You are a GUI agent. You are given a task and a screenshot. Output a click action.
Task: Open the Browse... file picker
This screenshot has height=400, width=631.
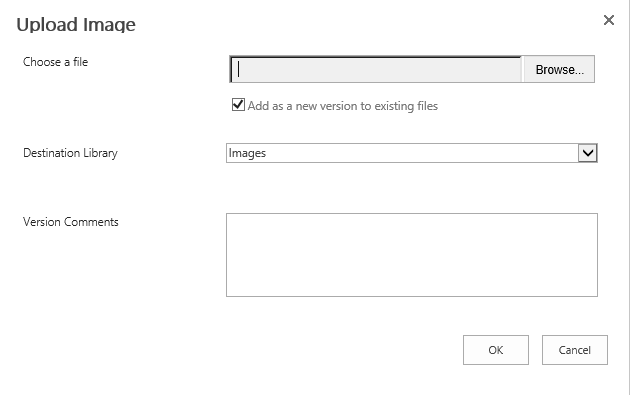pos(559,70)
